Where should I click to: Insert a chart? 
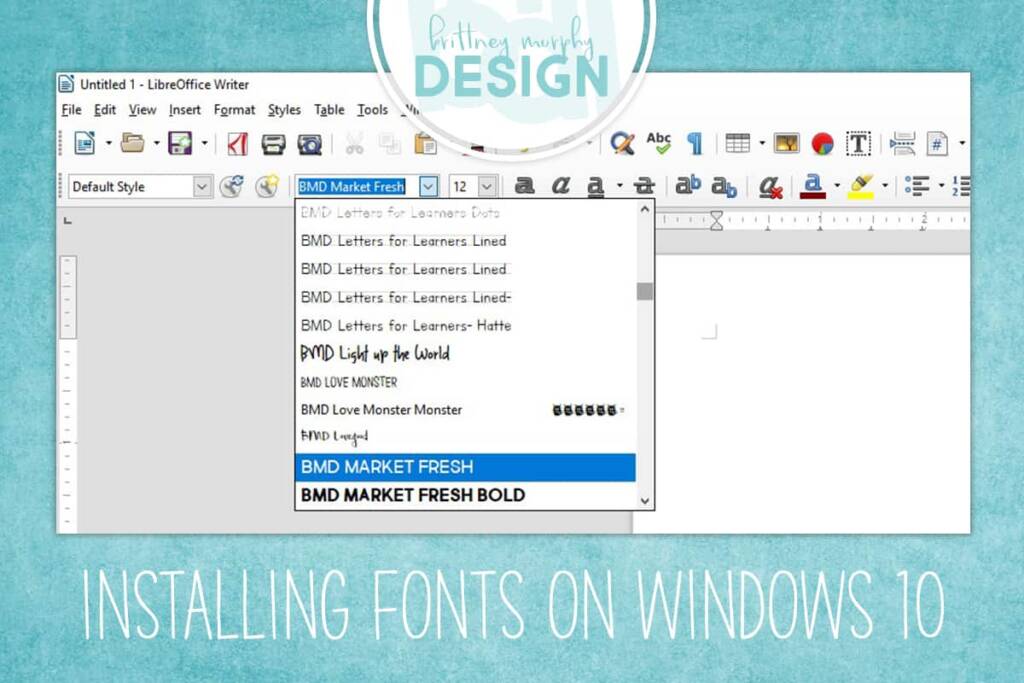tap(822, 143)
